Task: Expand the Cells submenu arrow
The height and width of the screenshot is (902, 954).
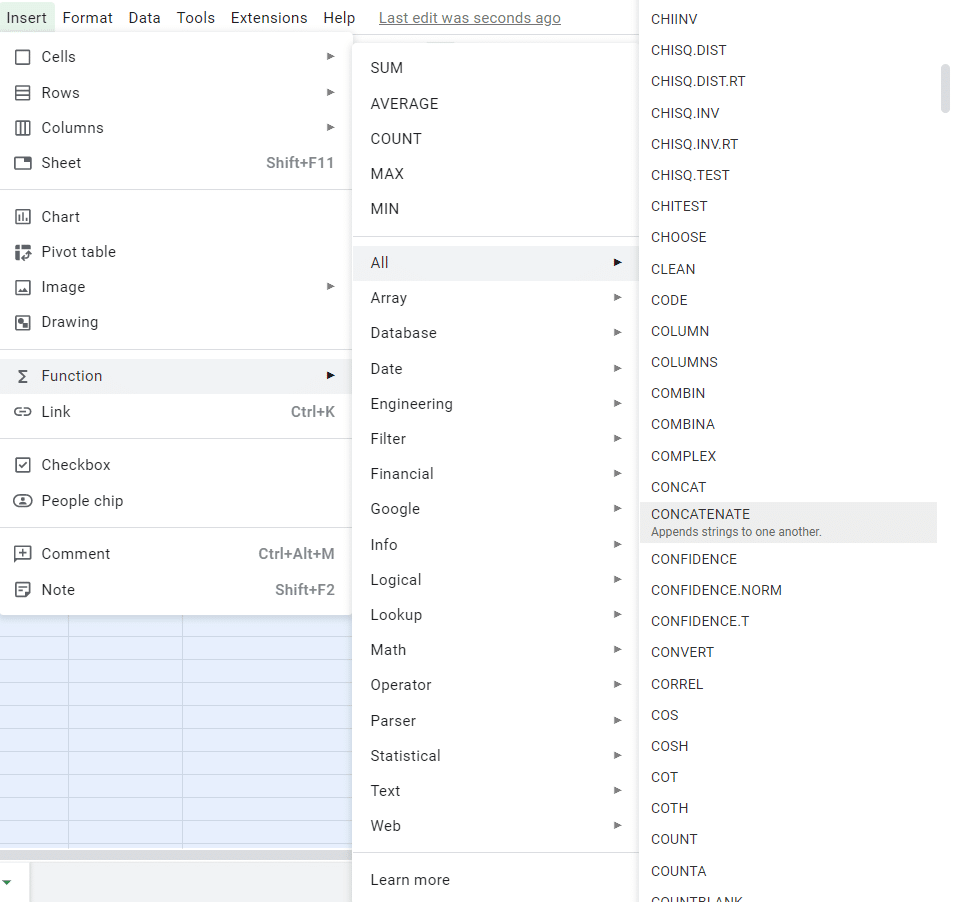Action: tap(330, 57)
